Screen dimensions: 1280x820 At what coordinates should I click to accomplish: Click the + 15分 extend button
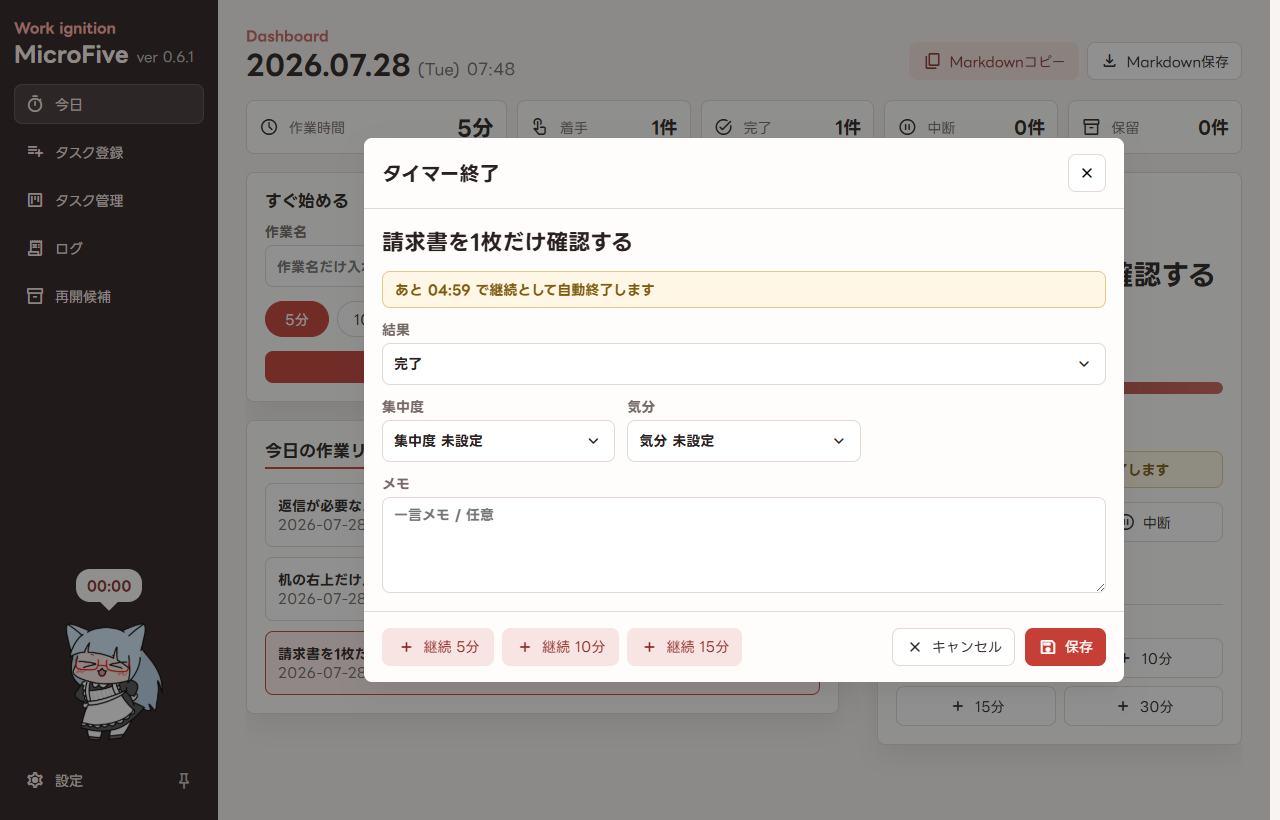[x=976, y=706]
